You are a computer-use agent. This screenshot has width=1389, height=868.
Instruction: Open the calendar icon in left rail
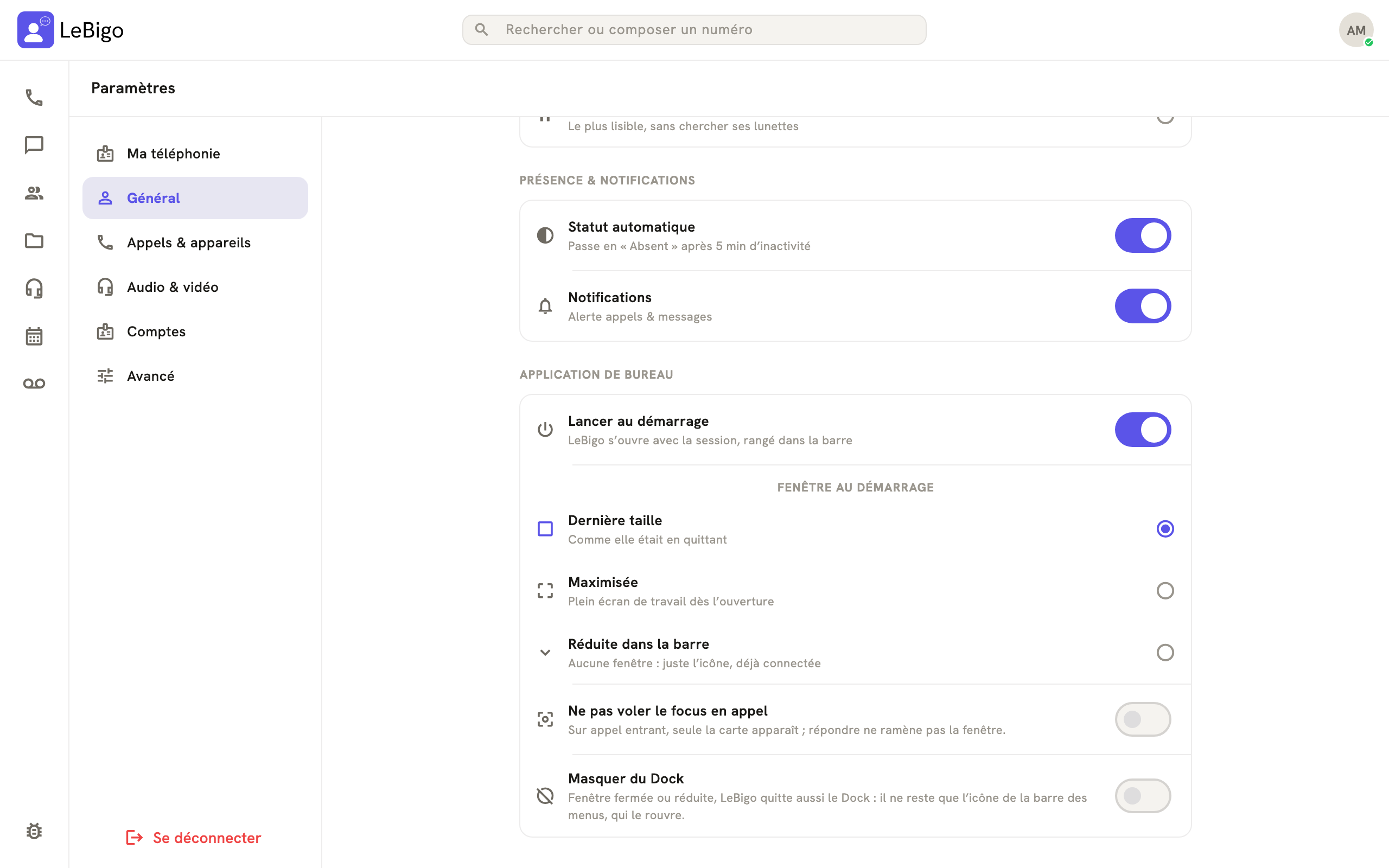(x=34, y=336)
